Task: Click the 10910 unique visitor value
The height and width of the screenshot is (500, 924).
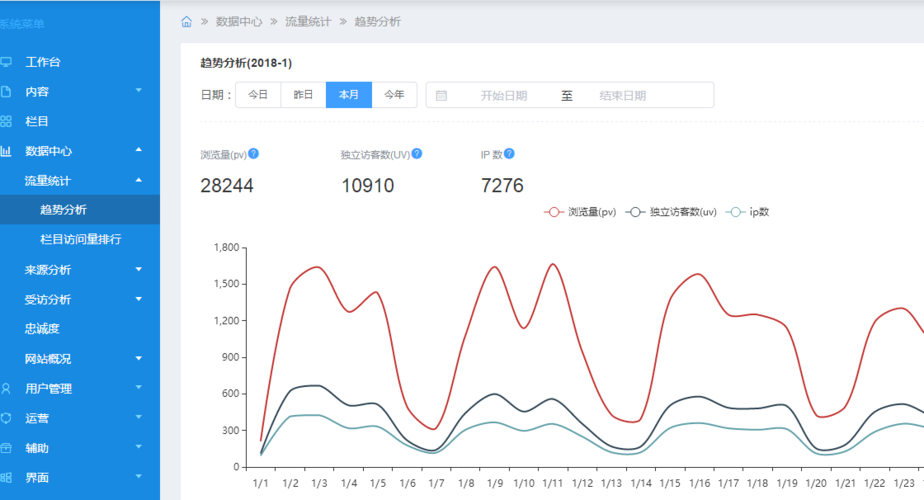Action: pos(368,186)
